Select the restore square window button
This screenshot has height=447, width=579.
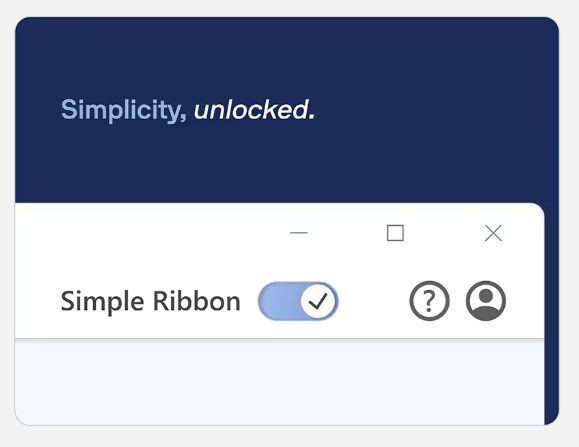[x=395, y=233]
